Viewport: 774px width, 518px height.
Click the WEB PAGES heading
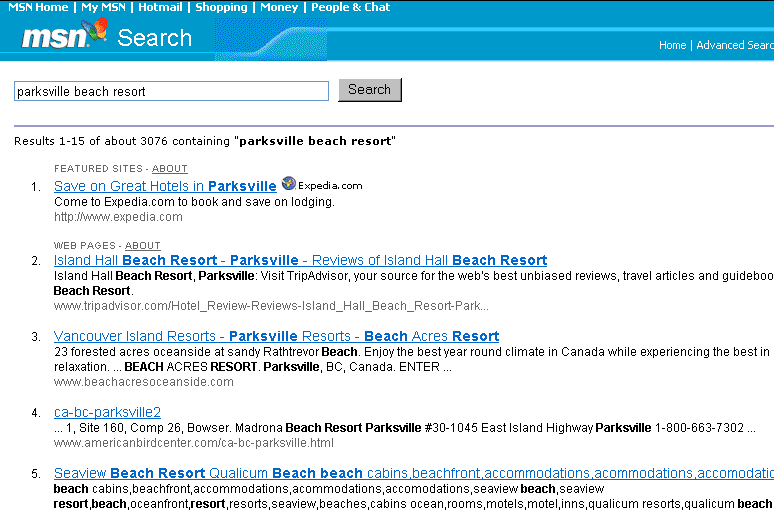tap(84, 245)
